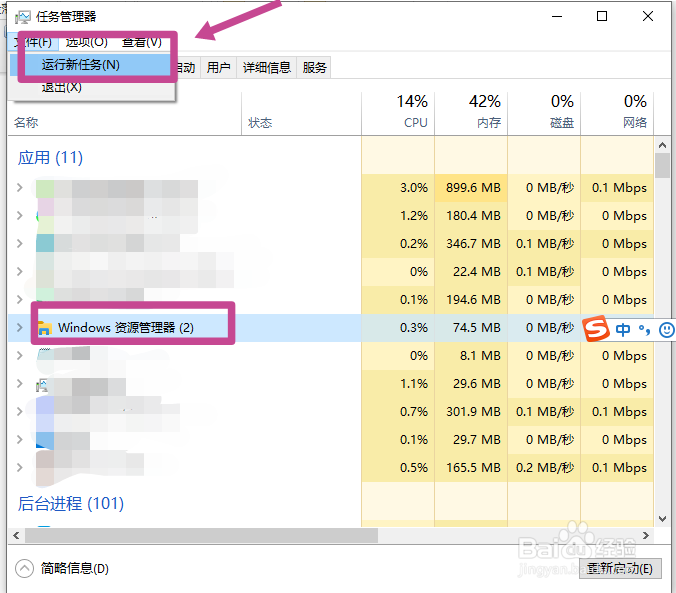Expand the process row using 8.1 MB

pyautogui.click(x=19, y=355)
